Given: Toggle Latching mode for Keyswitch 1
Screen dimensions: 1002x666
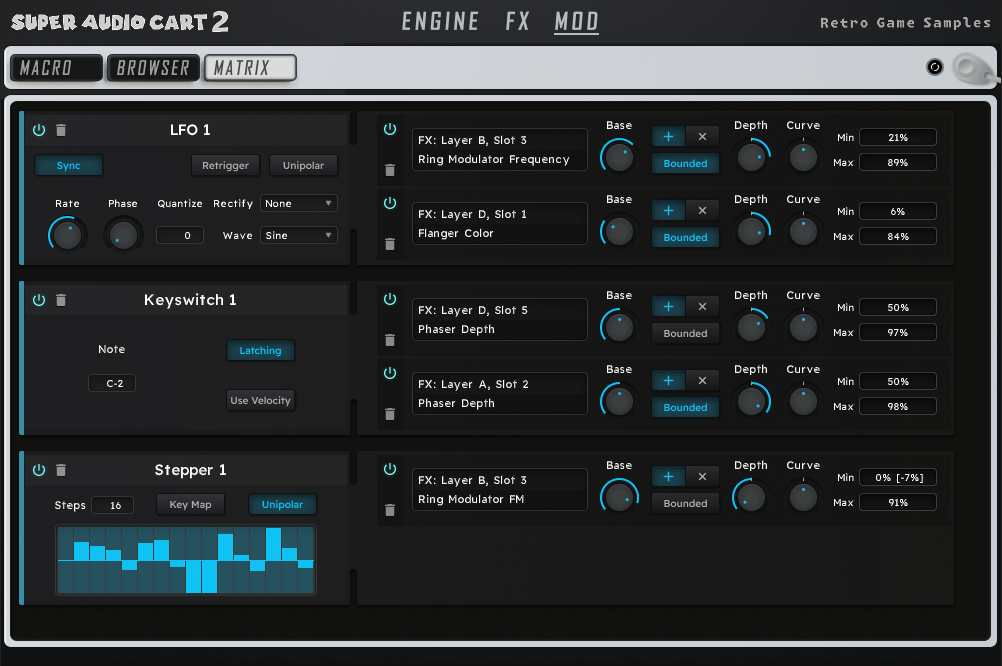Looking at the screenshot, I should click(260, 351).
